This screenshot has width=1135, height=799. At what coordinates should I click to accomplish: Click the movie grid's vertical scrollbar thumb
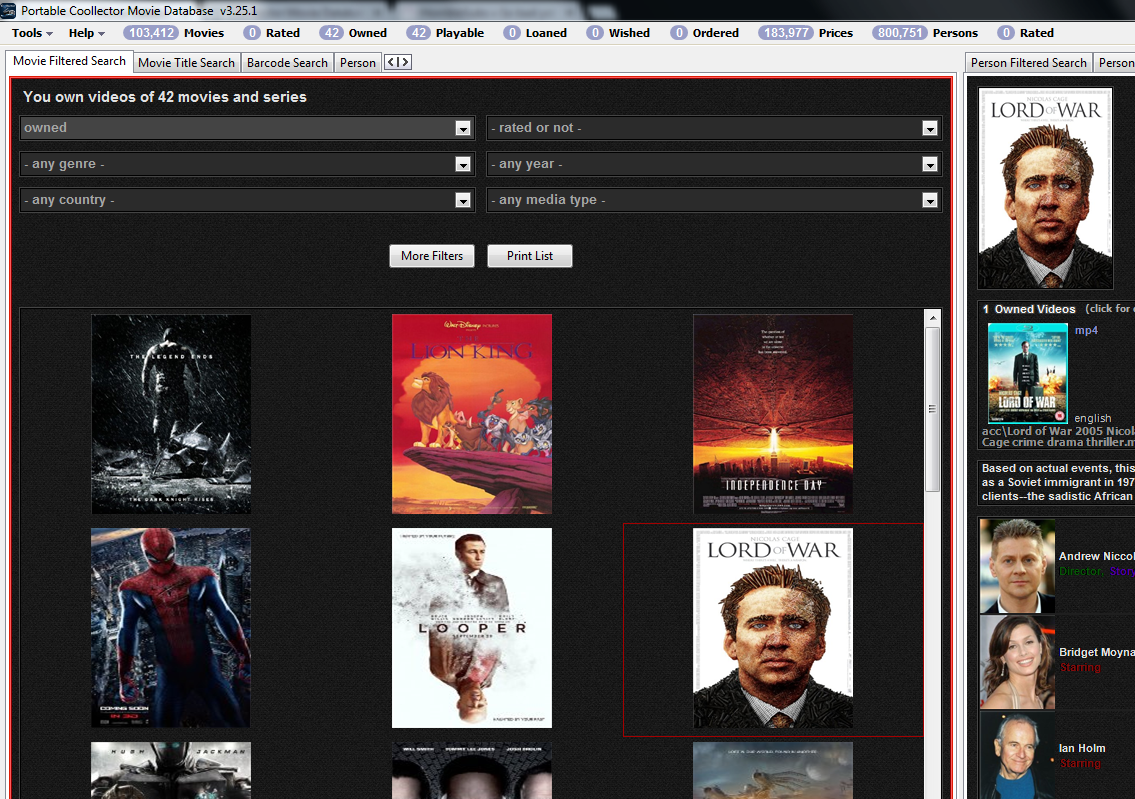[933, 409]
